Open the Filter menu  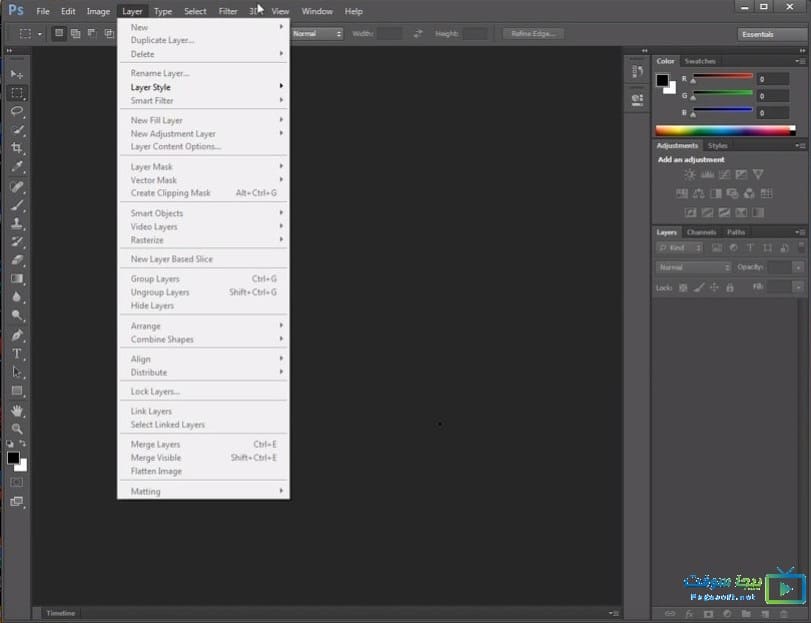click(x=228, y=11)
